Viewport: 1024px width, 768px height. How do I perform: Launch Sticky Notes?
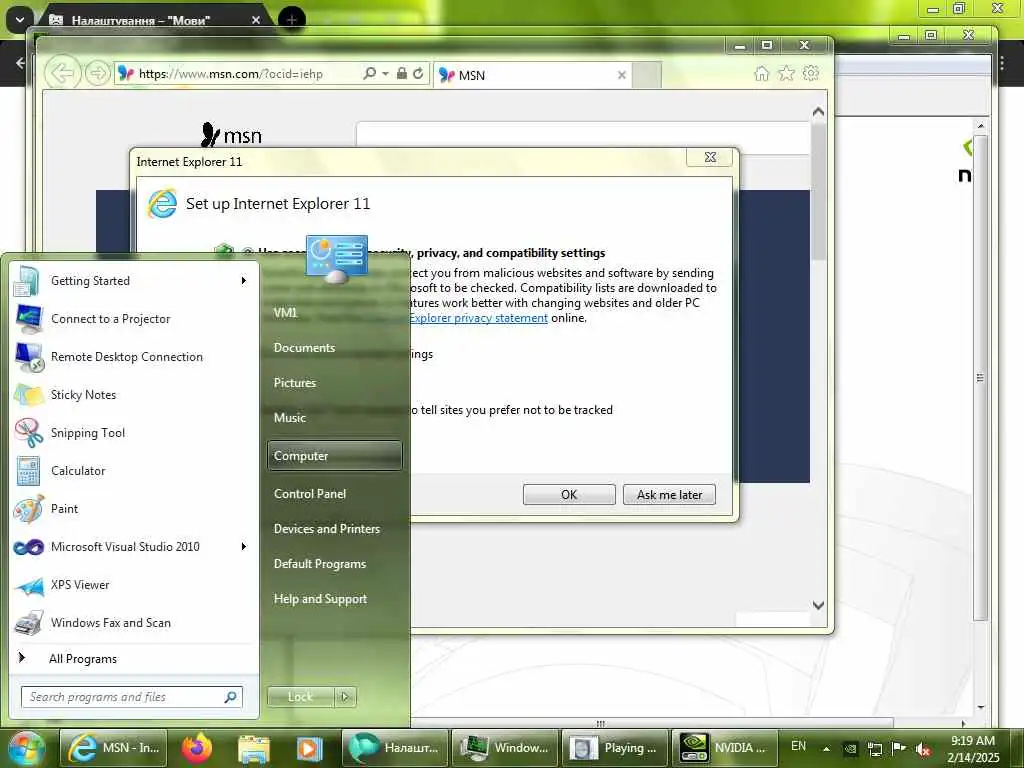coord(134,394)
